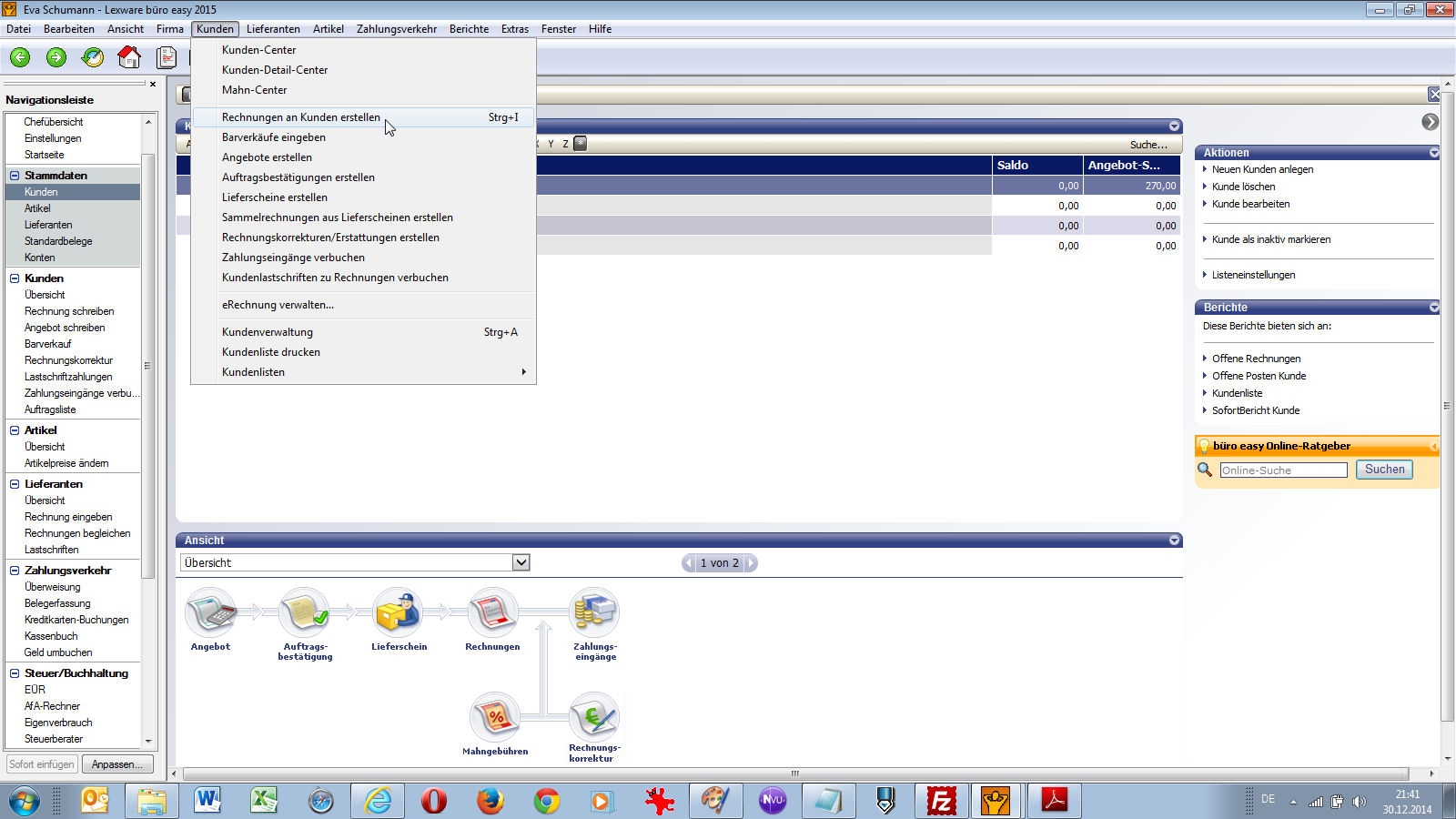
Task: Launch Firefox from the taskbar
Action: tap(490, 801)
